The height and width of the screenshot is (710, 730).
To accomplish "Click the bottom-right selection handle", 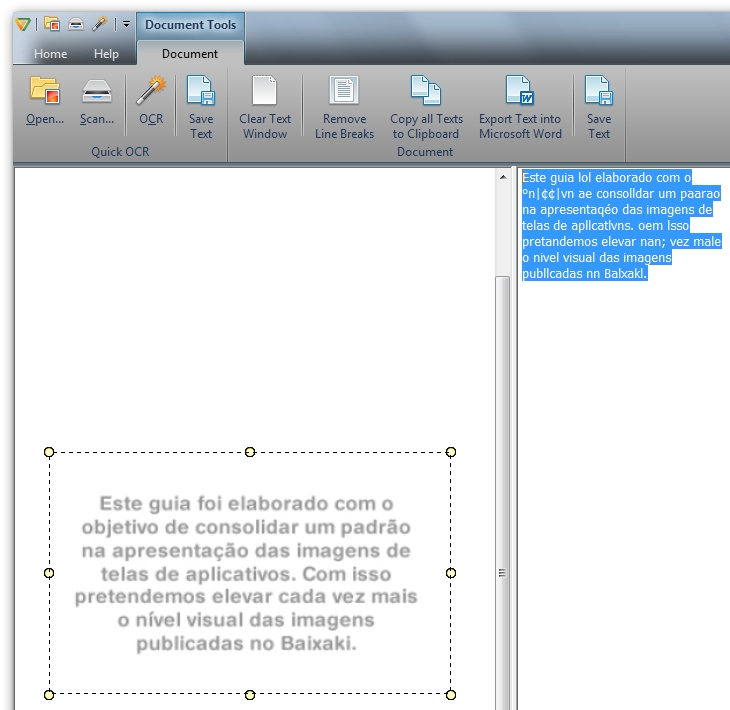I will pyautogui.click(x=451, y=695).
